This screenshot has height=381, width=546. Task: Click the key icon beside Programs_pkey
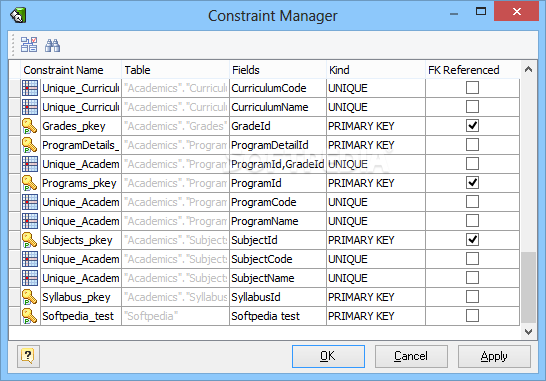[30, 183]
